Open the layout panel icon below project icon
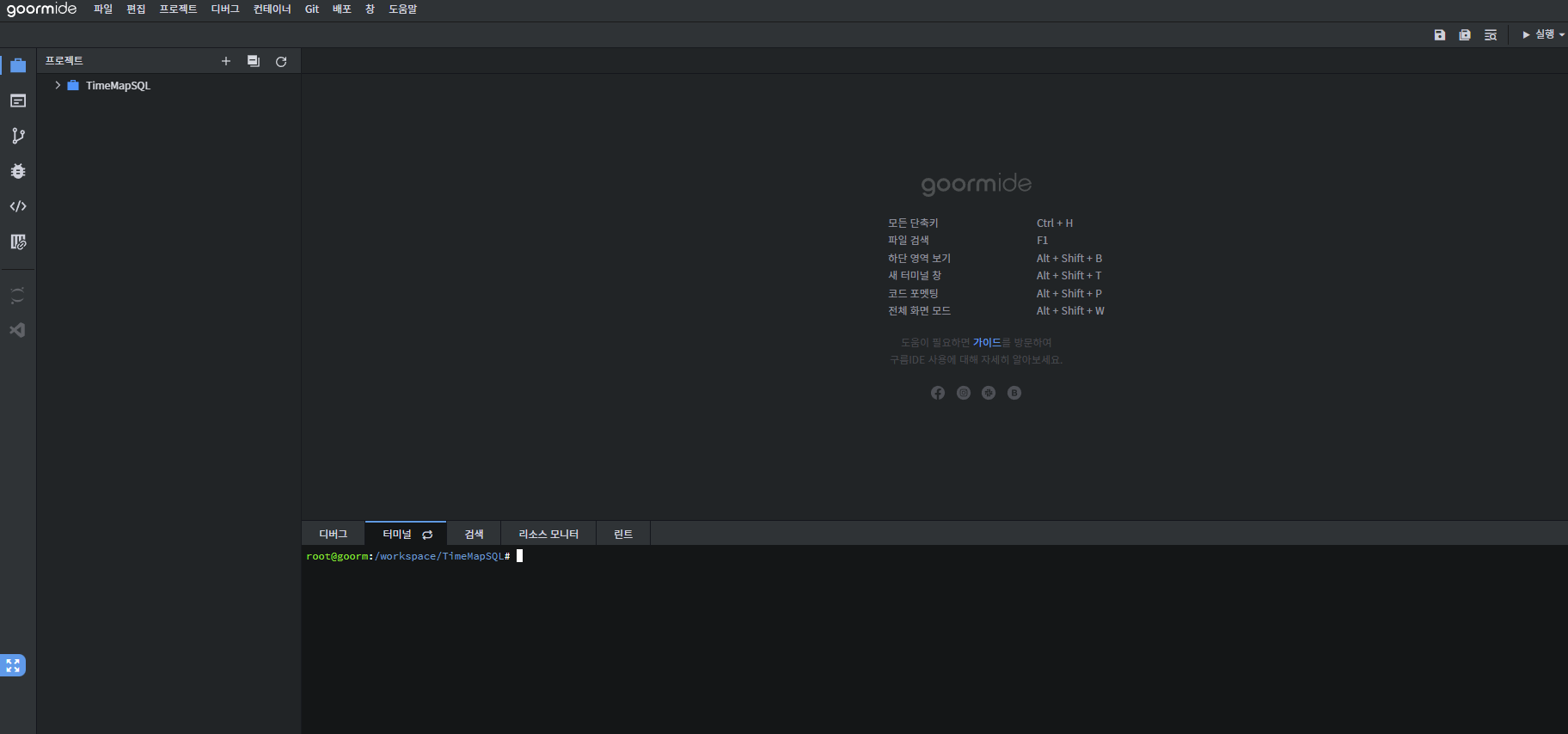The image size is (1568, 734). pos(18,101)
